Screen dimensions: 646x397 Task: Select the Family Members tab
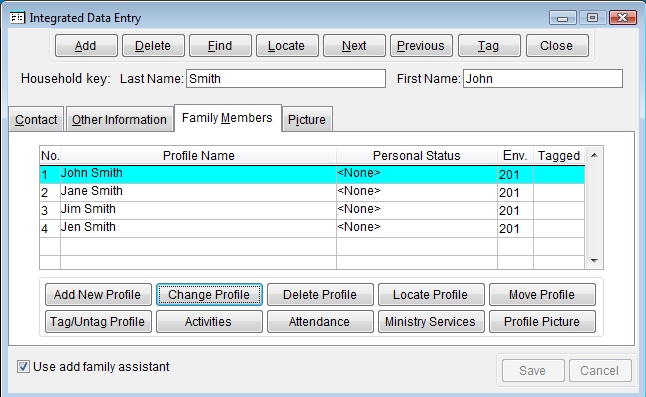point(228,118)
